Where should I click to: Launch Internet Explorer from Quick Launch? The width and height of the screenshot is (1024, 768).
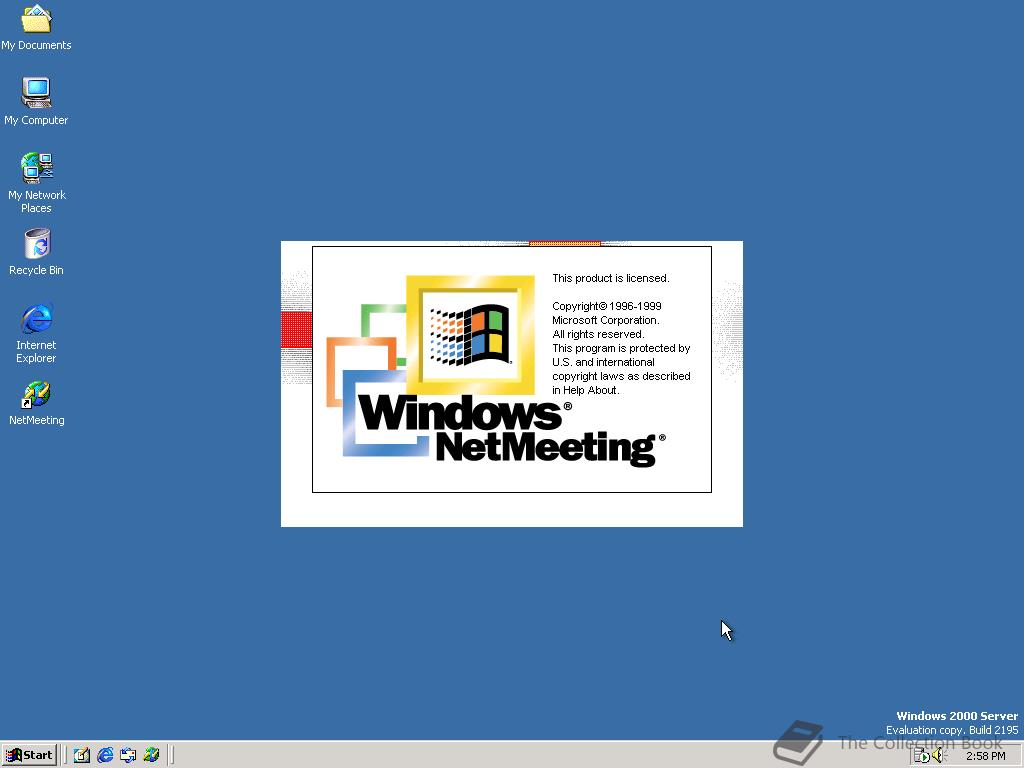(104, 755)
